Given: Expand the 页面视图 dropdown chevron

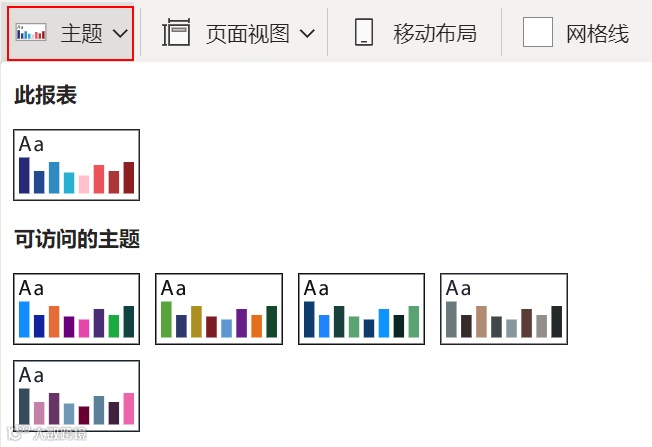Looking at the screenshot, I should [x=307, y=33].
